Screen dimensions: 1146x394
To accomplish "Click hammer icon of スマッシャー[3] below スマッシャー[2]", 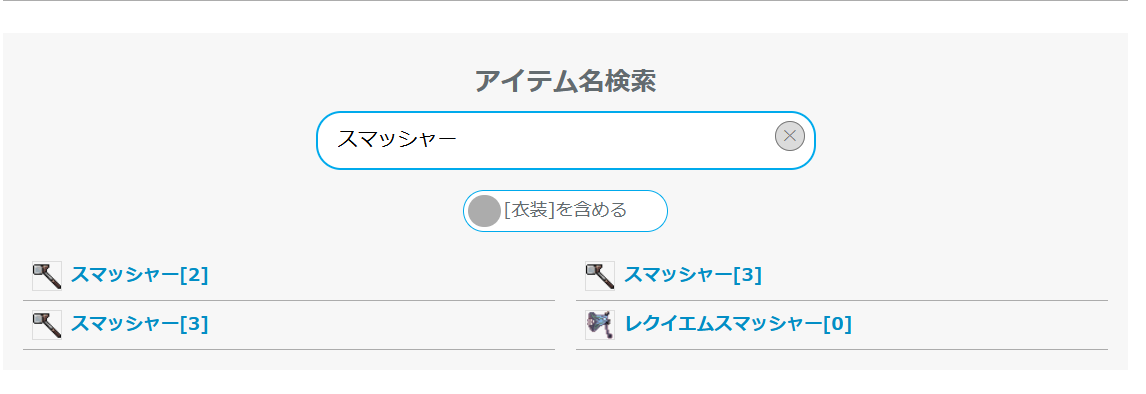I will point(47,325).
